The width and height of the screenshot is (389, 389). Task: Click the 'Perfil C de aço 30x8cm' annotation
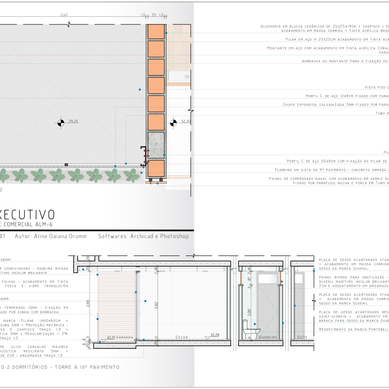(338, 161)
